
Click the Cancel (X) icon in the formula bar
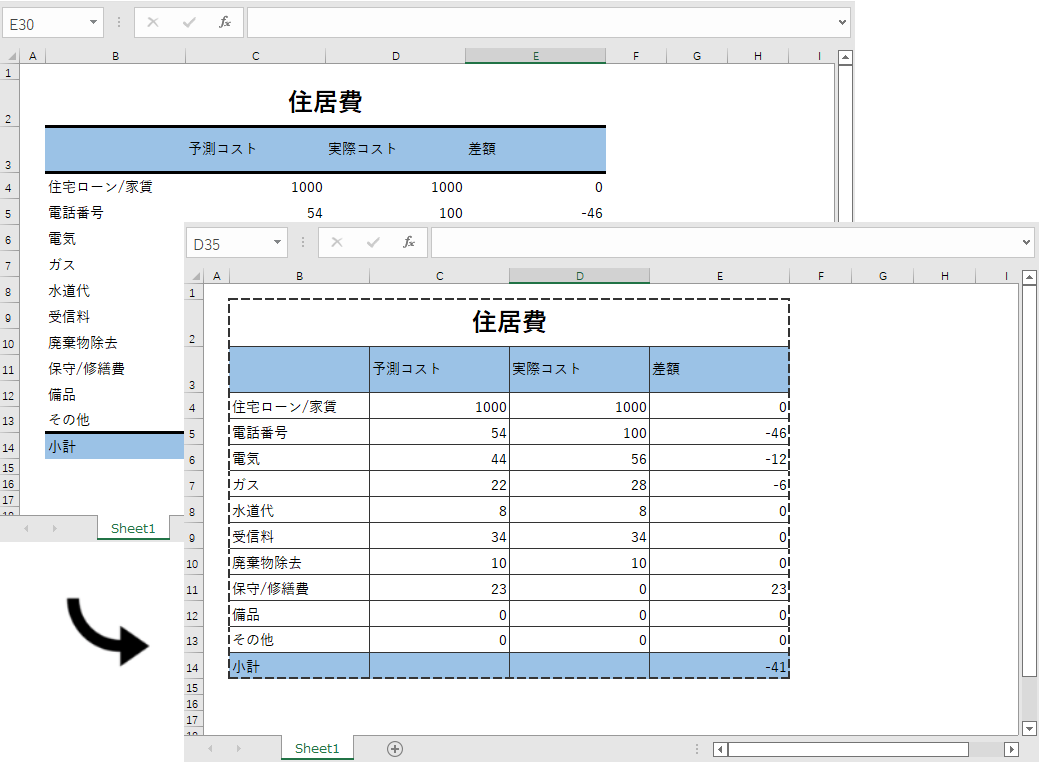pyautogui.click(x=336, y=242)
